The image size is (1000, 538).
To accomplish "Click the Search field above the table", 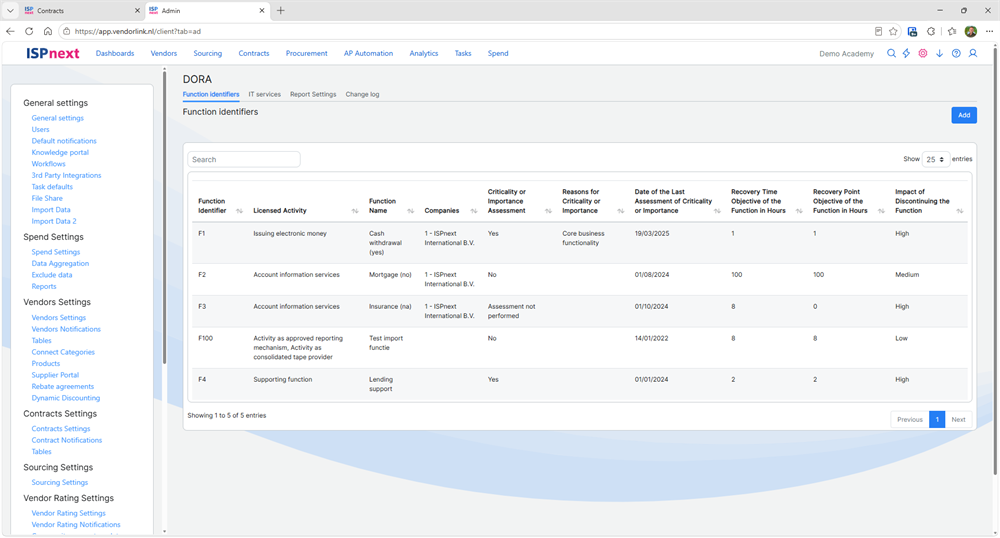I will tap(244, 159).
